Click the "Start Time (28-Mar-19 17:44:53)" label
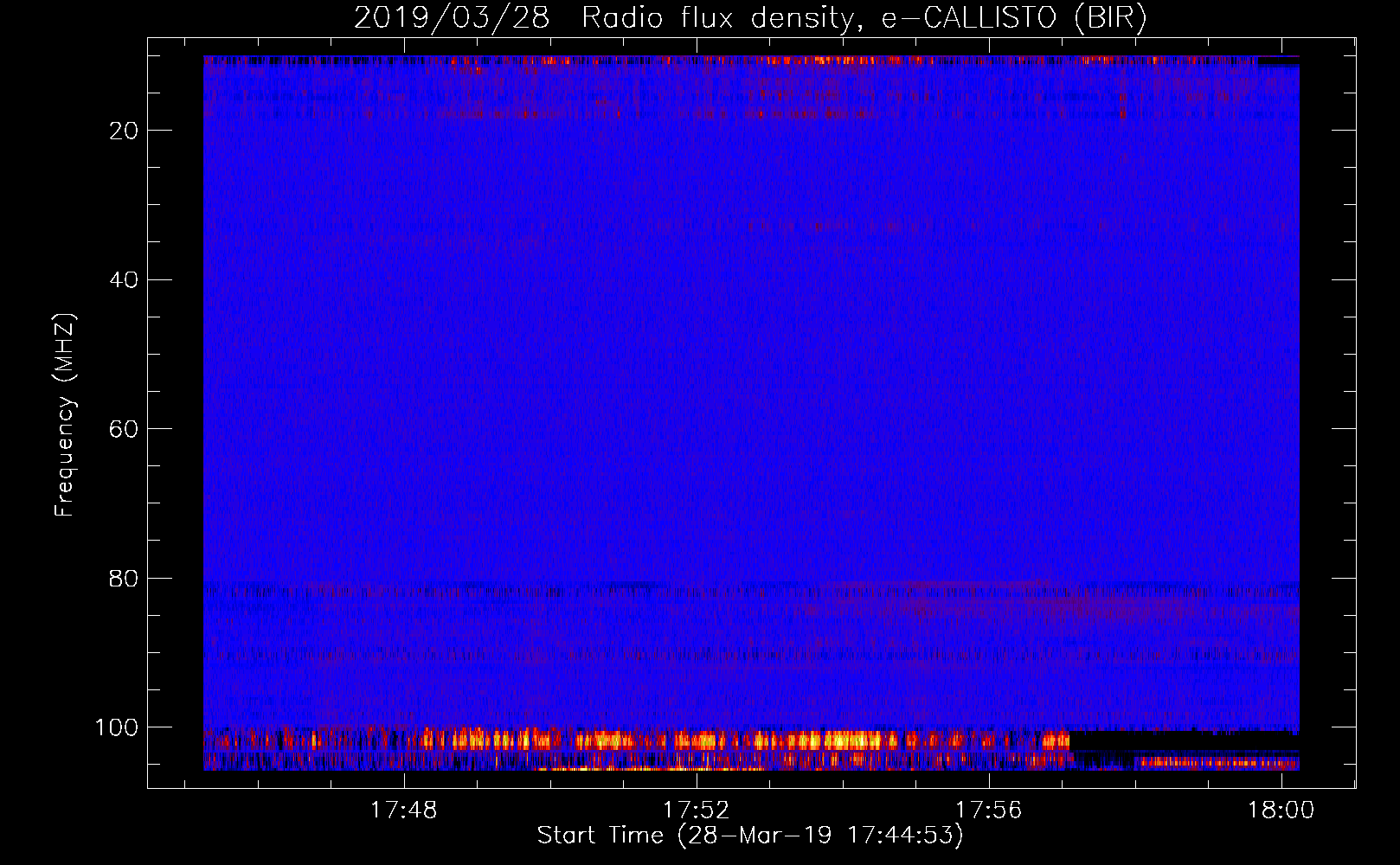Screen dimensions: 1400x865 [x=750, y=836]
